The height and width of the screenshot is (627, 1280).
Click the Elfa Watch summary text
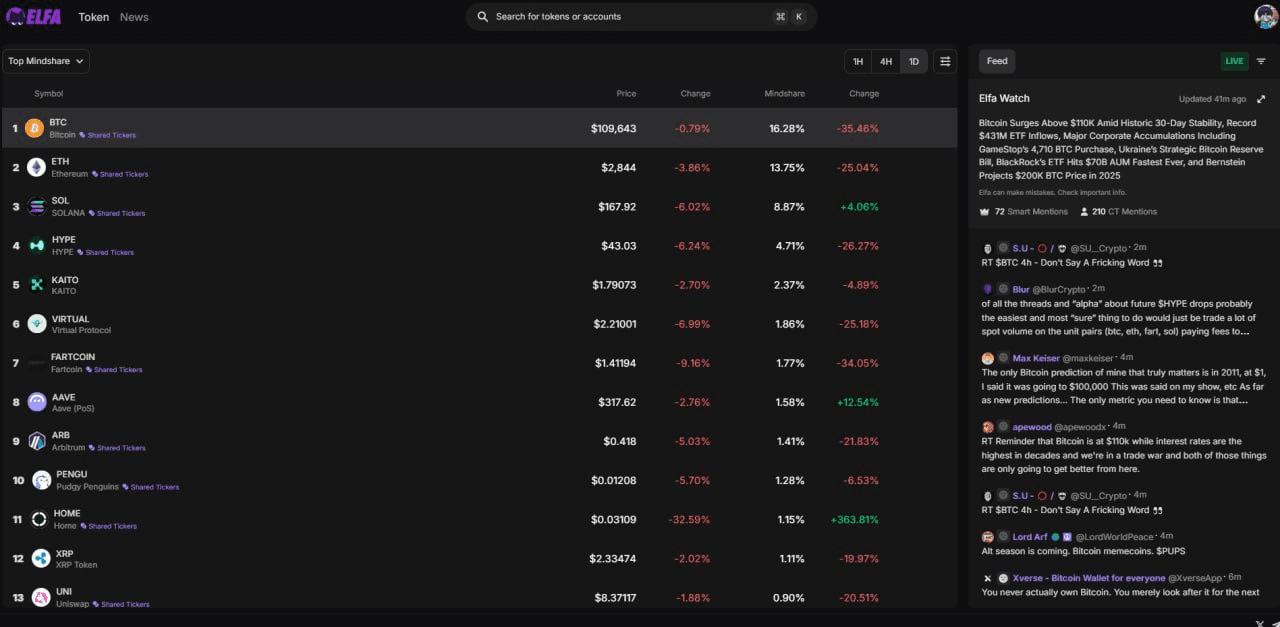pos(1121,150)
